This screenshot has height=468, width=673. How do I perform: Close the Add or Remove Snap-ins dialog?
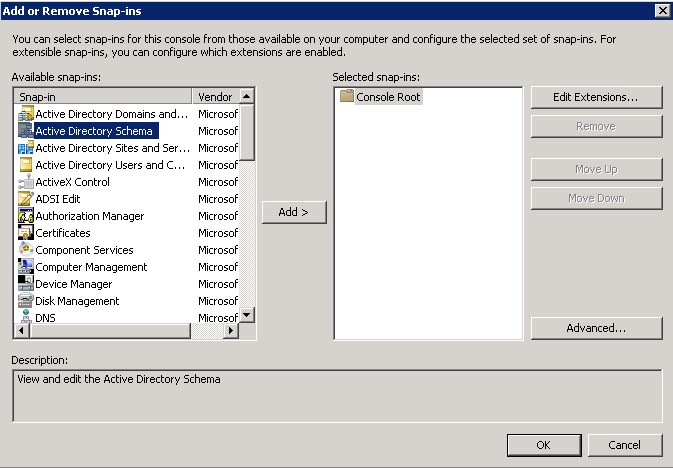(663, 10)
